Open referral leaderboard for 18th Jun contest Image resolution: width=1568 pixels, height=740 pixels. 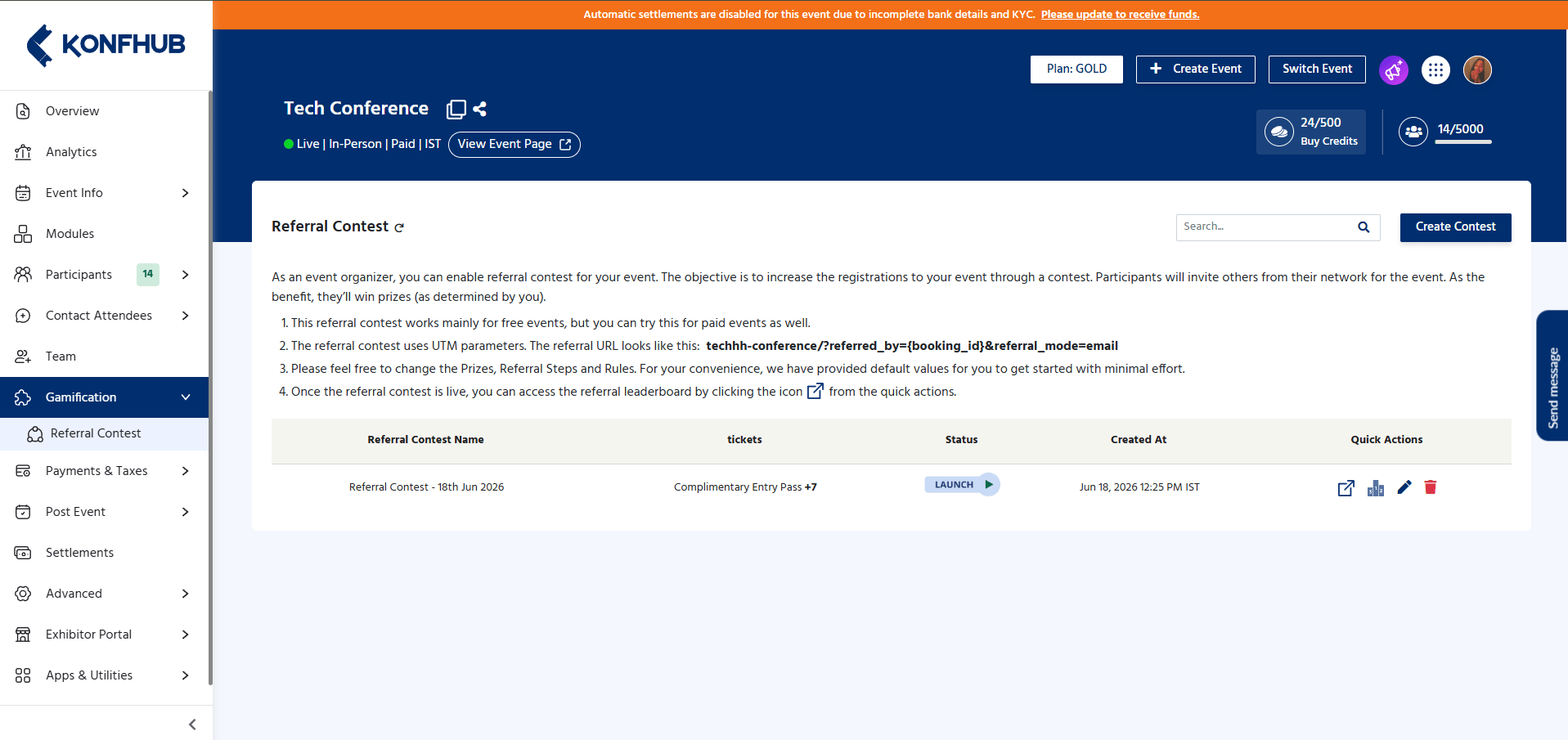coord(1346,488)
